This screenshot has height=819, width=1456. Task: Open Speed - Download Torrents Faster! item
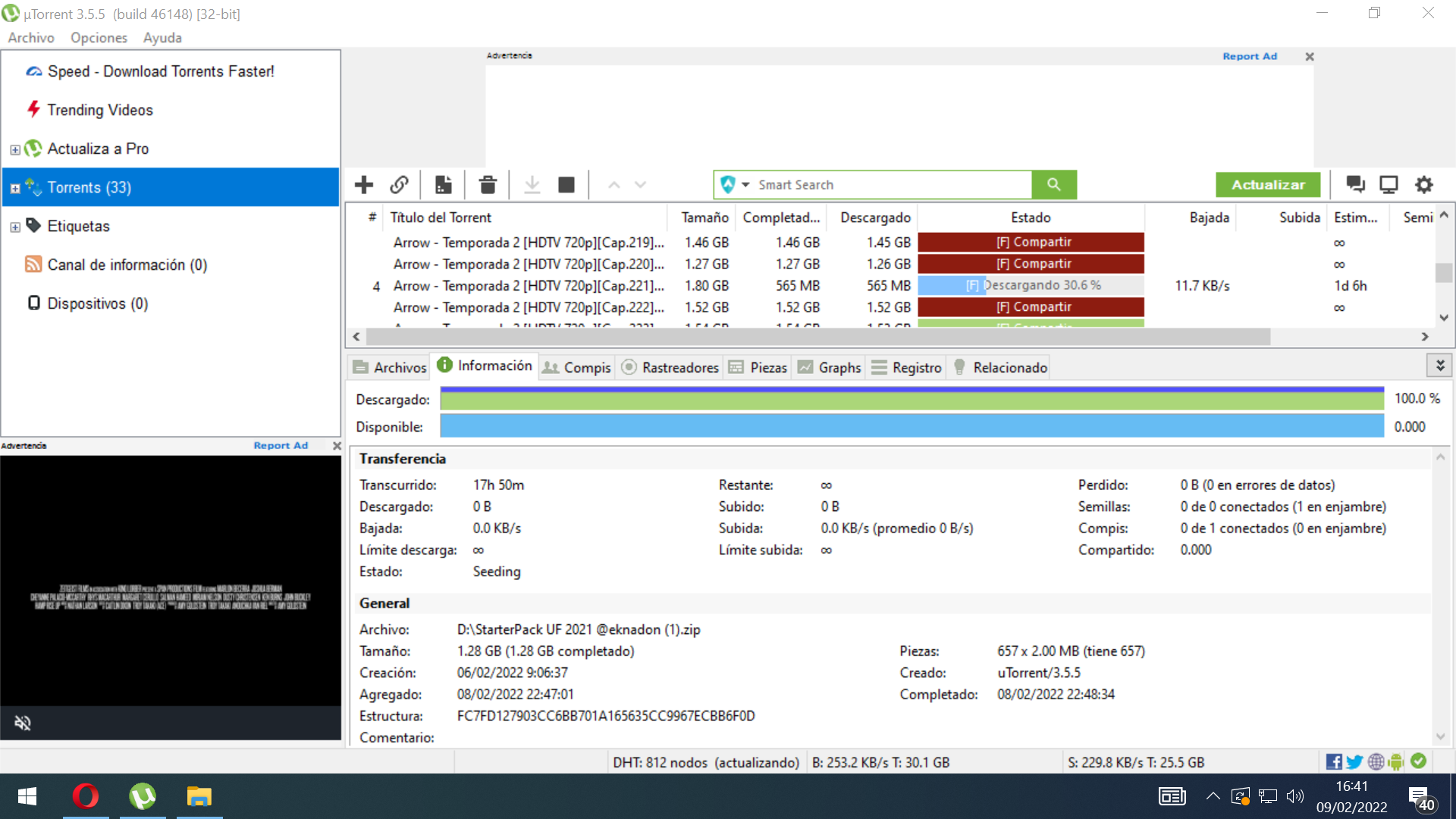click(x=161, y=71)
